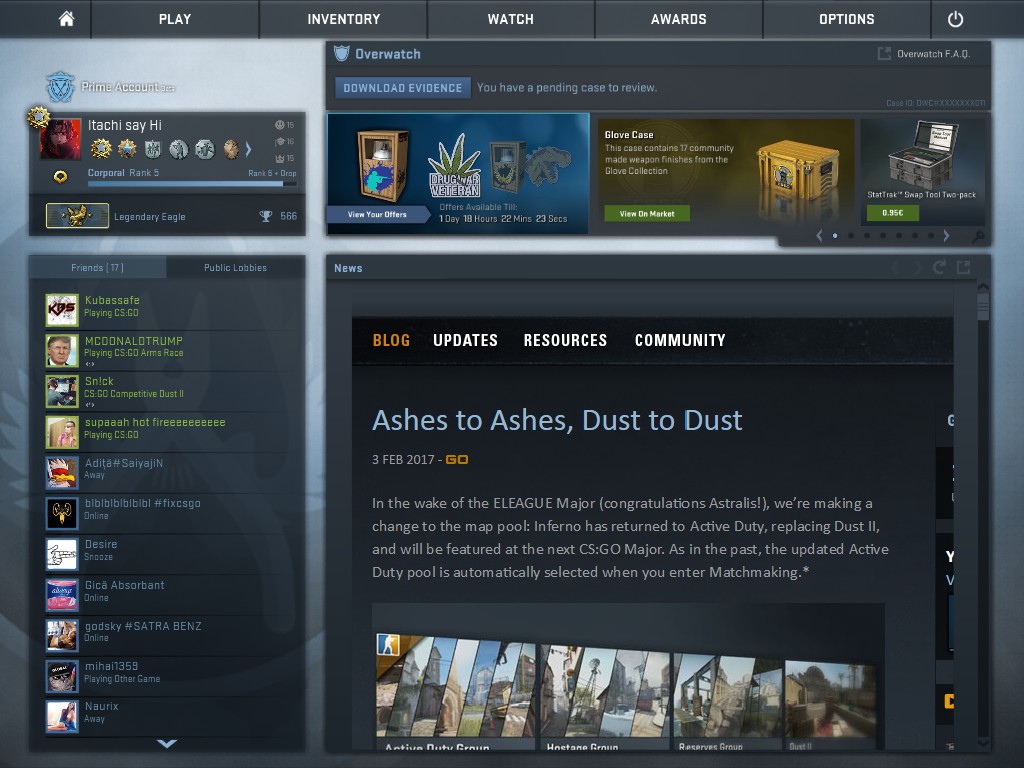Screen dimensions: 1024x768
Task: Click the power quit icon
Action: tap(955, 19)
